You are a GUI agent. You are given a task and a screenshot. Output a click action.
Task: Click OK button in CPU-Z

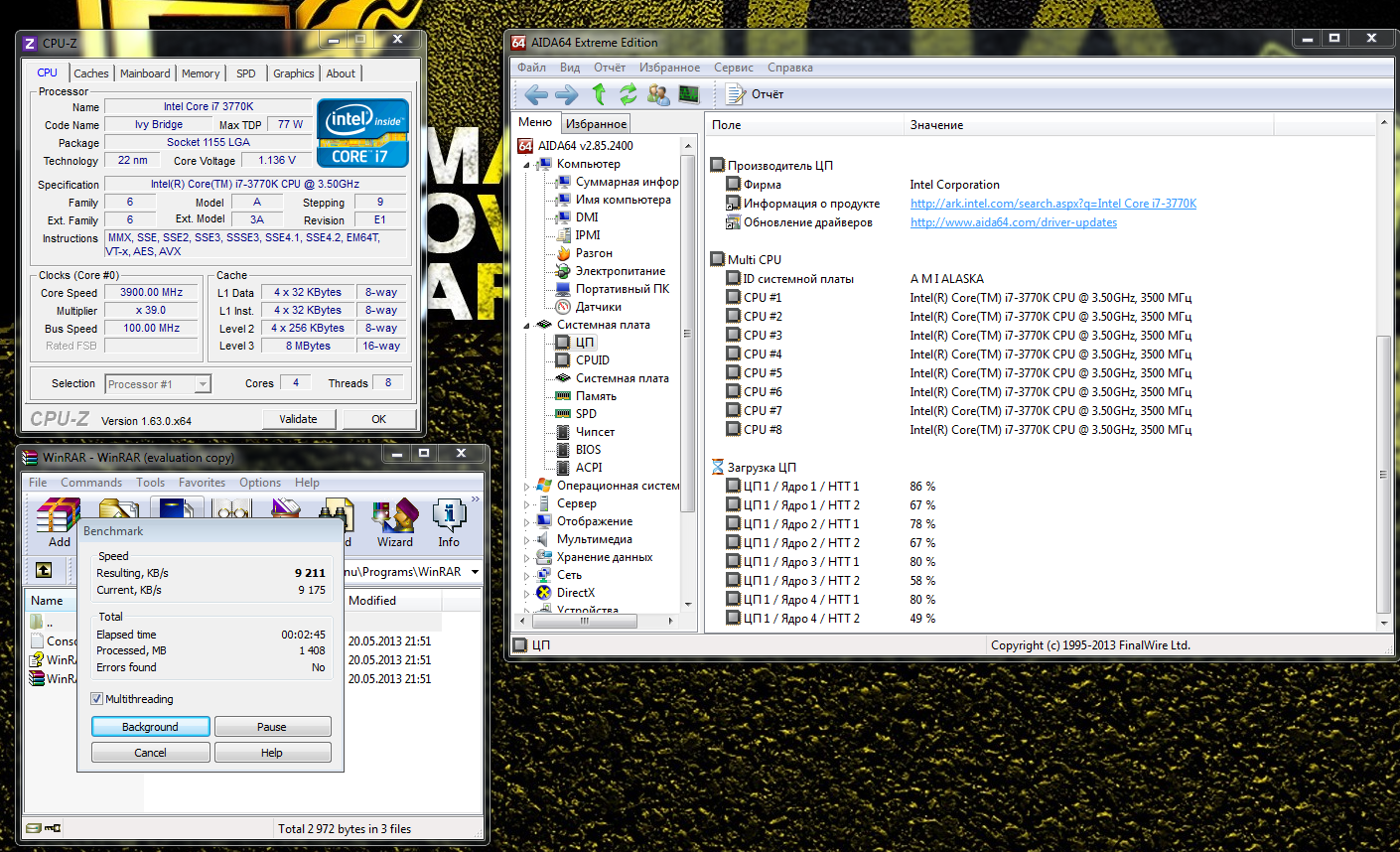[378, 419]
